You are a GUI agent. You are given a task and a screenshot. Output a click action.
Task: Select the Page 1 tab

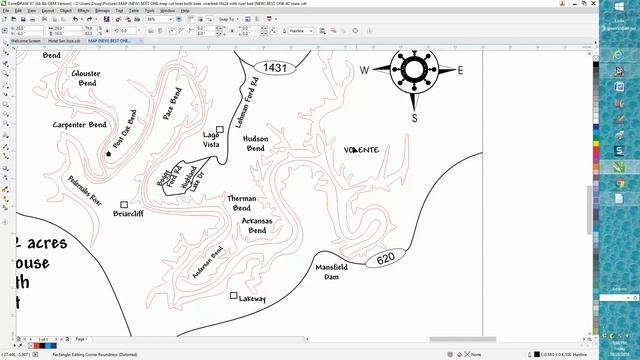pyautogui.click(x=81, y=339)
